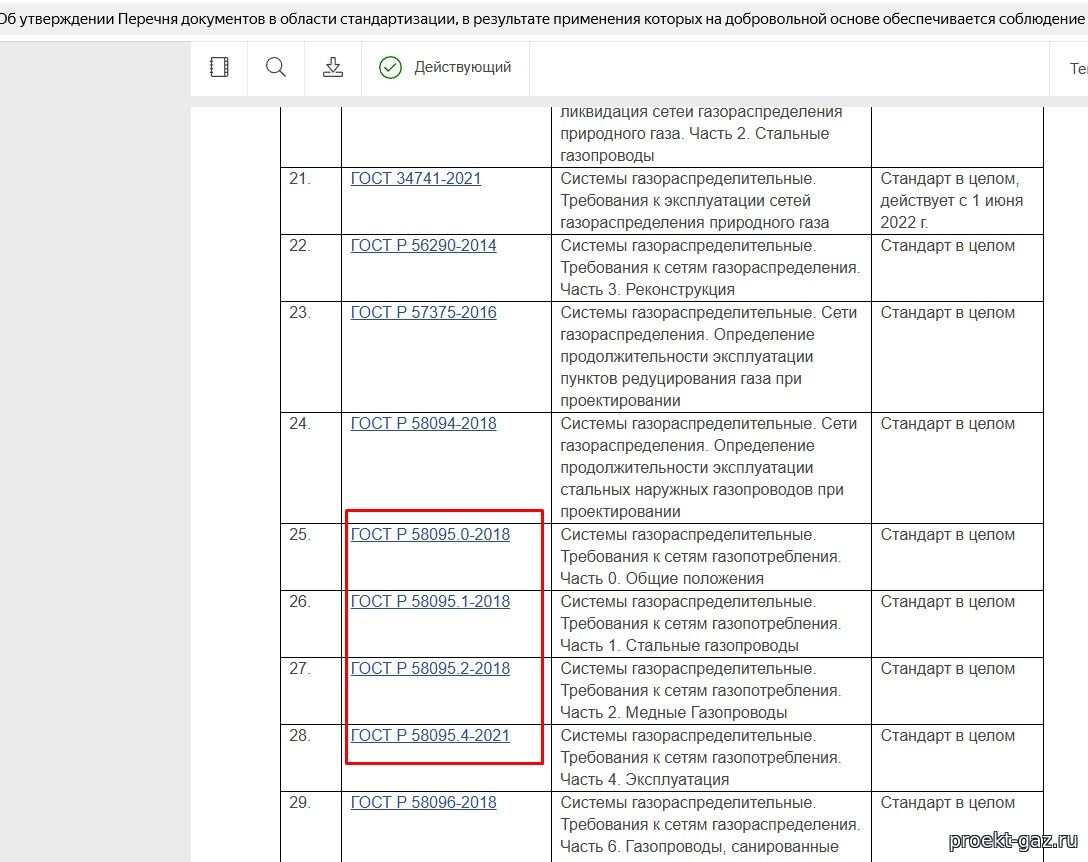Follow the ГОСТ Р 57375-2016 link
The image size is (1088, 862).
[x=423, y=313]
